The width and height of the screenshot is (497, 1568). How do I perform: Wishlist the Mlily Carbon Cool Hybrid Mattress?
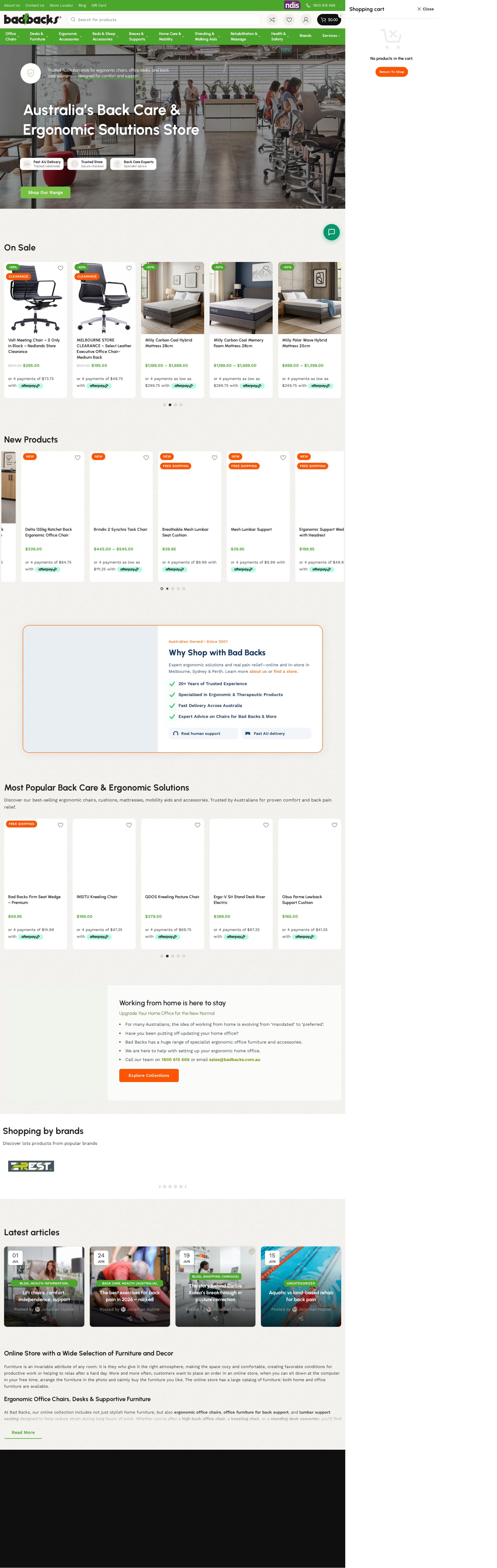pos(197,268)
